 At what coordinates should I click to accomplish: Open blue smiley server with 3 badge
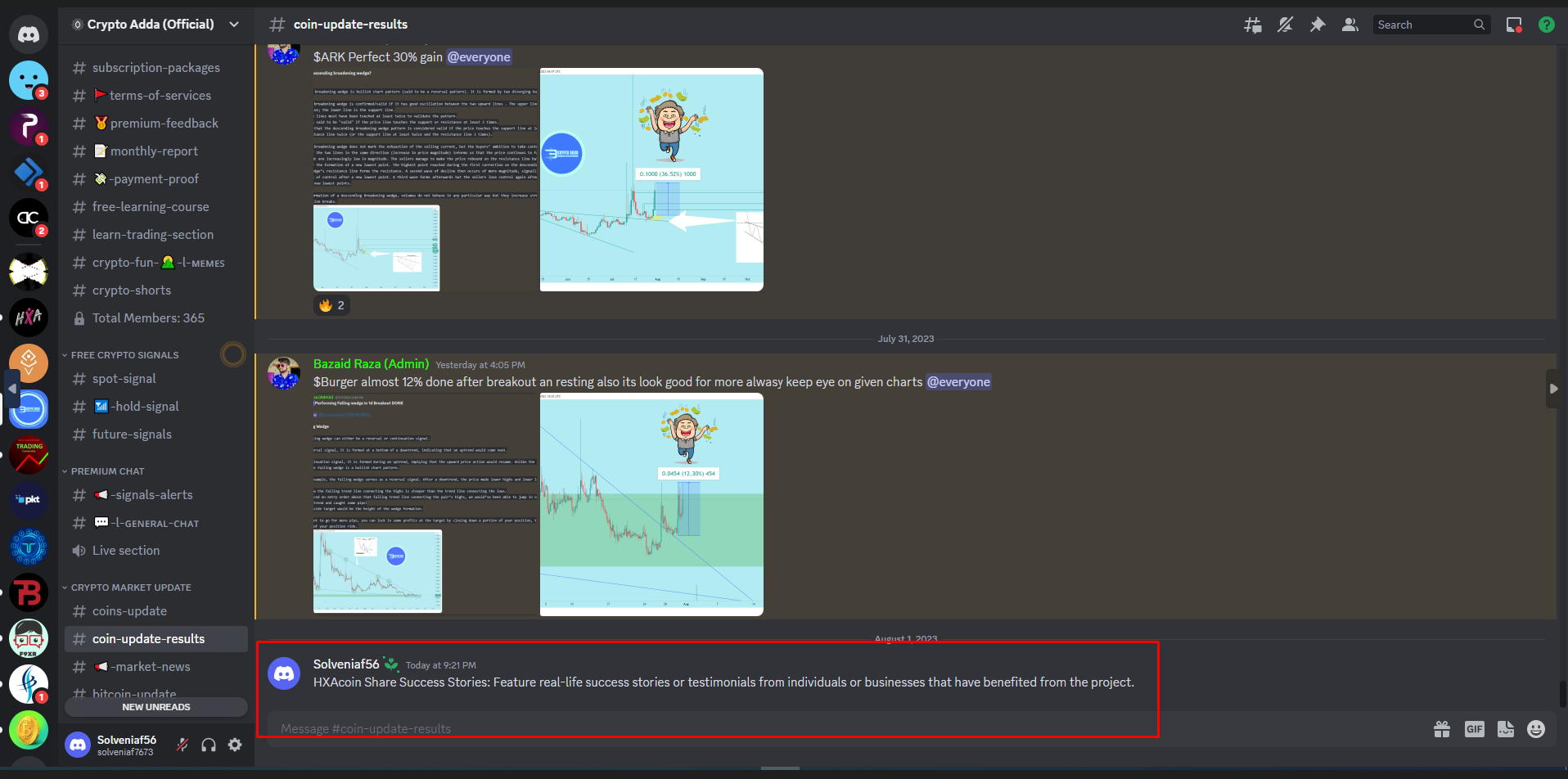pos(29,80)
